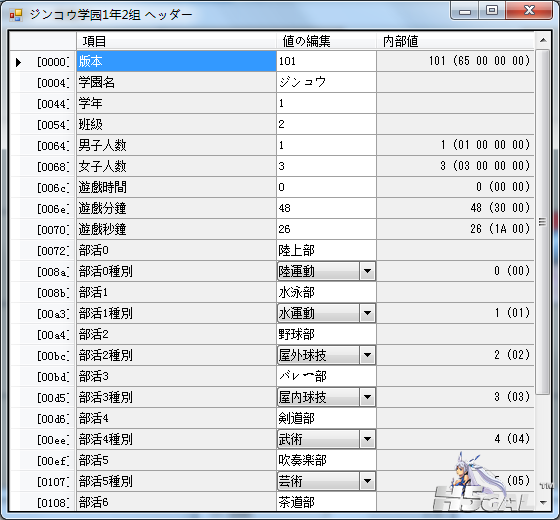Open the 部活5種別 dropdown showing 芸術
560x520 pixels.
click(367, 481)
